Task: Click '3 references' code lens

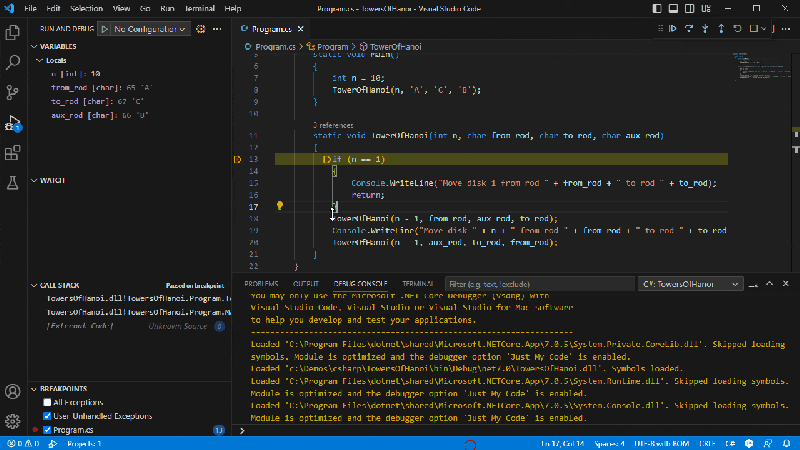Action: (333, 126)
